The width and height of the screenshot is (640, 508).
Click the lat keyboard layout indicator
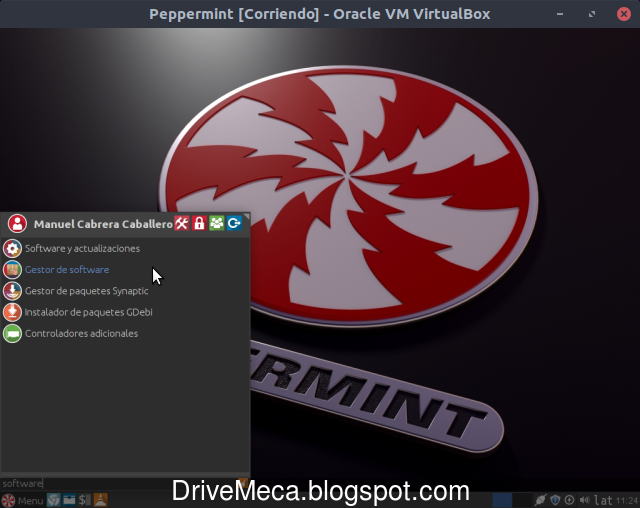pyautogui.click(x=603, y=500)
